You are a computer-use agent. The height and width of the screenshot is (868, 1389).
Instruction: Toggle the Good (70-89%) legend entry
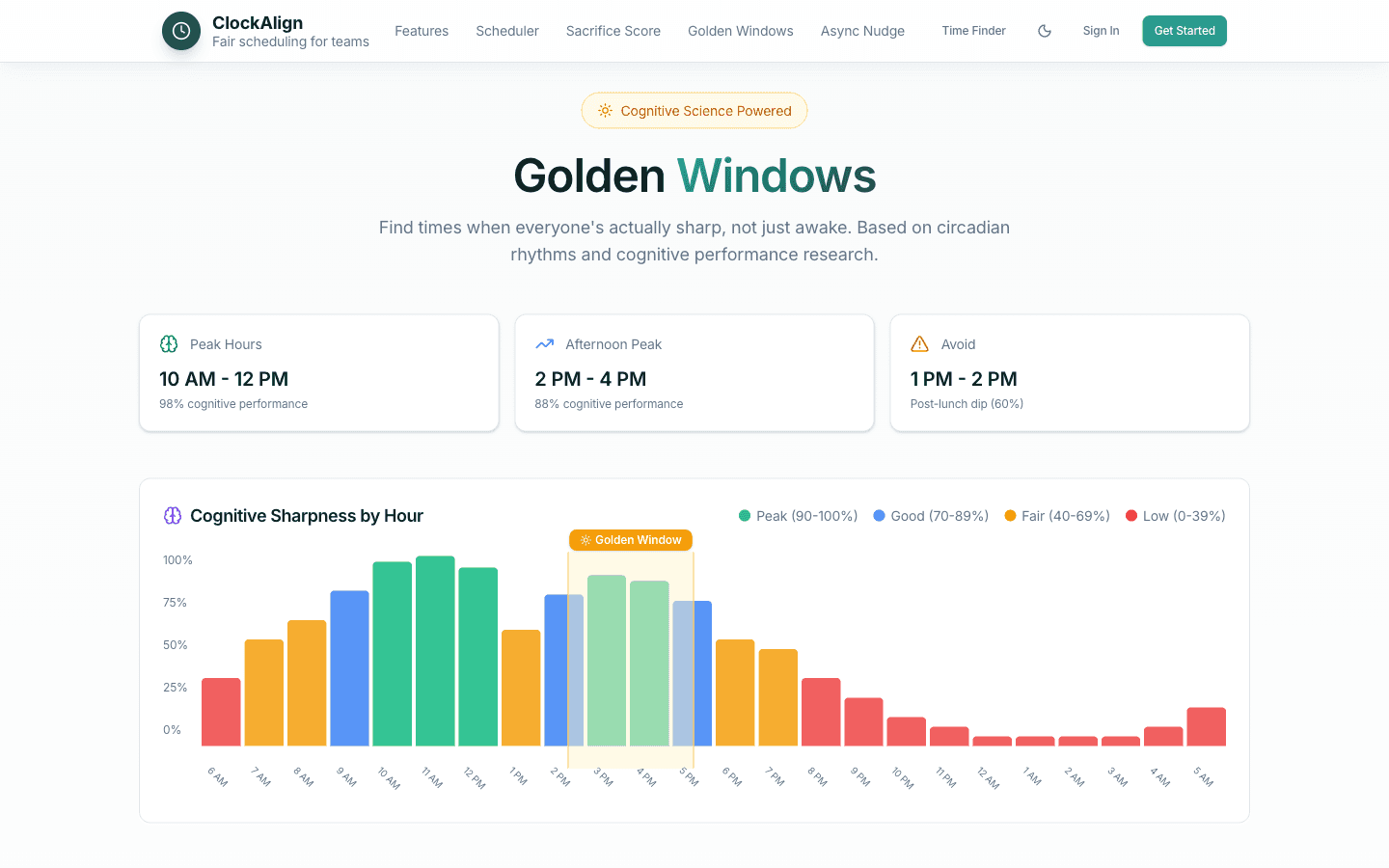pos(930,515)
